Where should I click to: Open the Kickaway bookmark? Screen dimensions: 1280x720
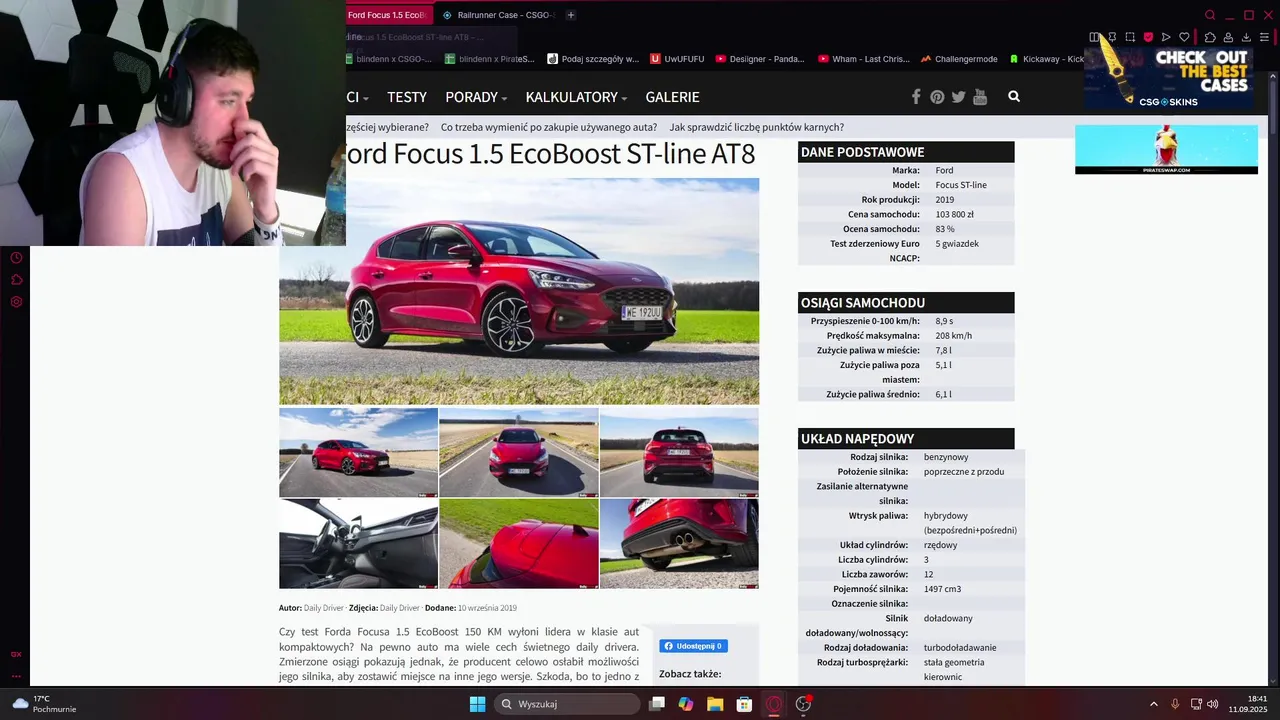point(1046,59)
